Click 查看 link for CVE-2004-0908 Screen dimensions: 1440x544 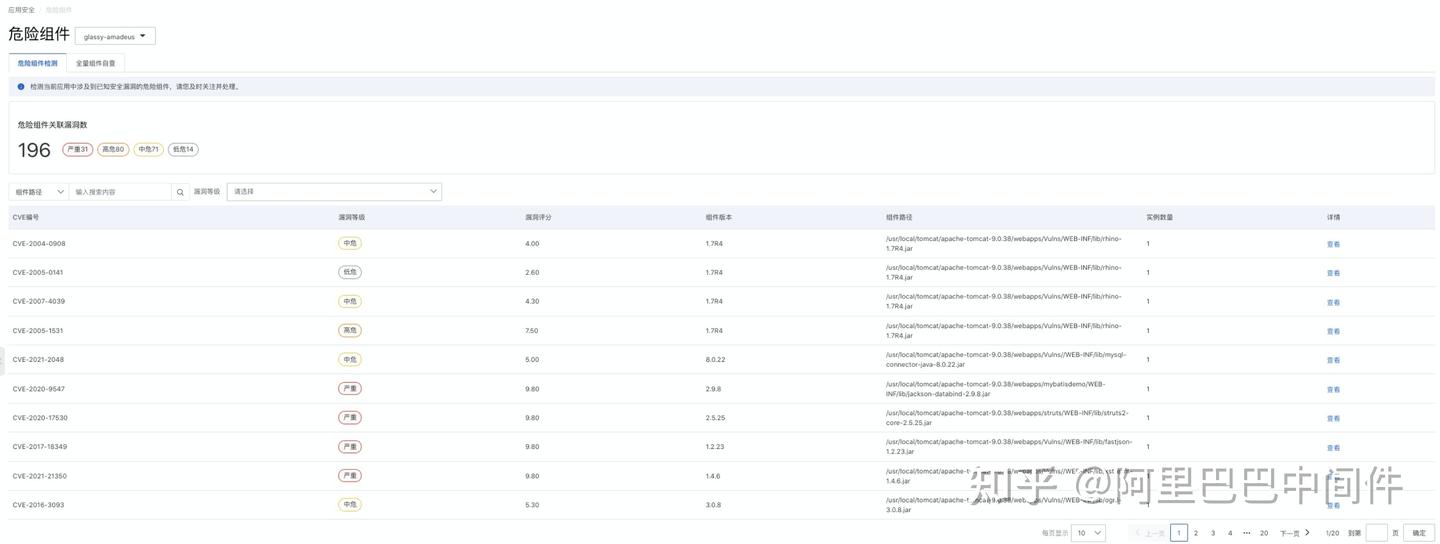point(1333,244)
